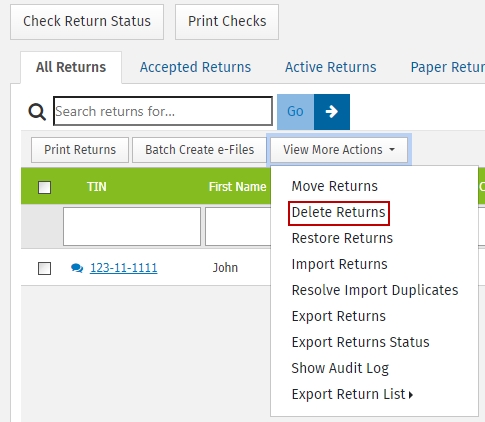Click the magnifying glass search icon
The image size is (485, 422).
(x=37, y=112)
